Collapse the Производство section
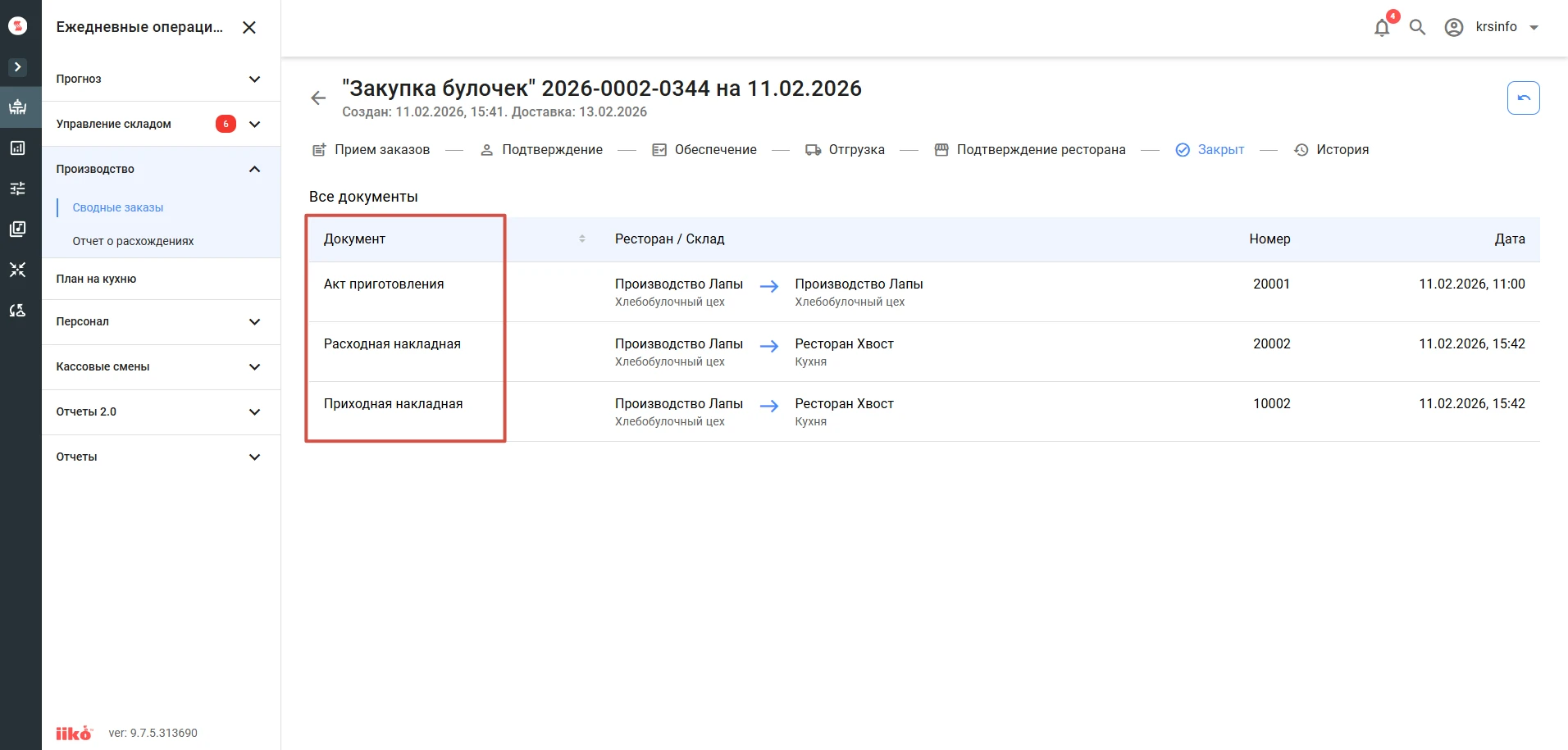 (161, 169)
